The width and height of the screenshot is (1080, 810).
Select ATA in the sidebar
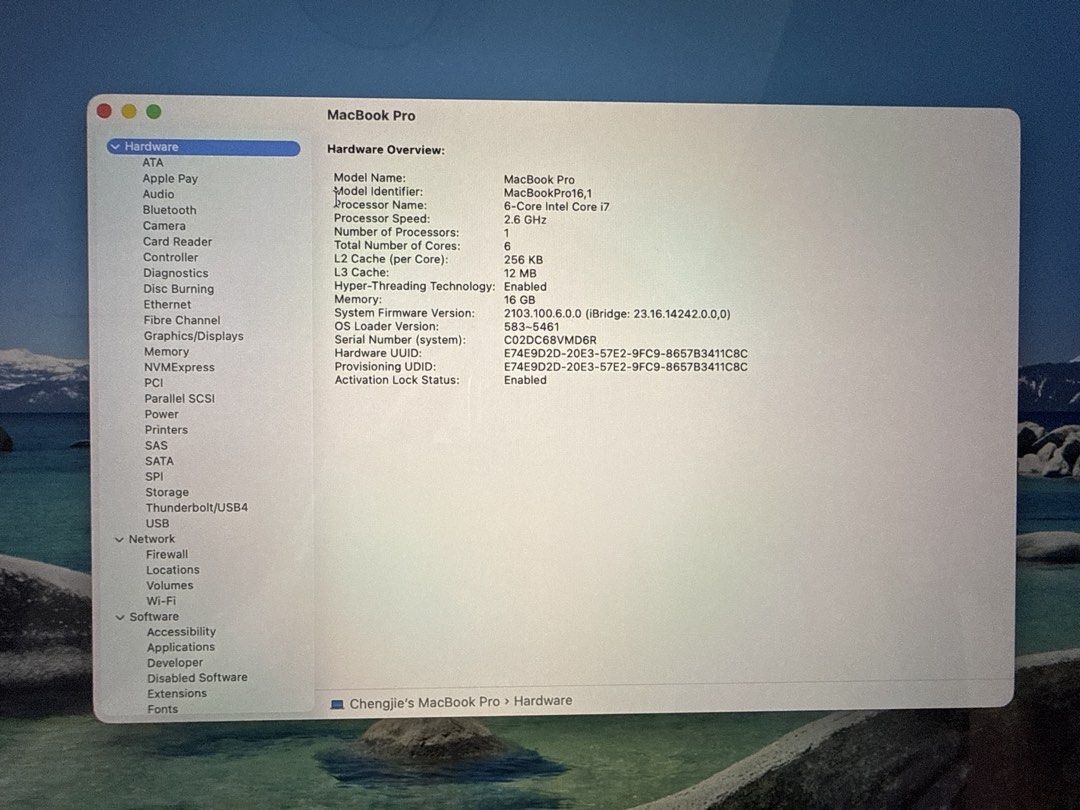(x=153, y=163)
